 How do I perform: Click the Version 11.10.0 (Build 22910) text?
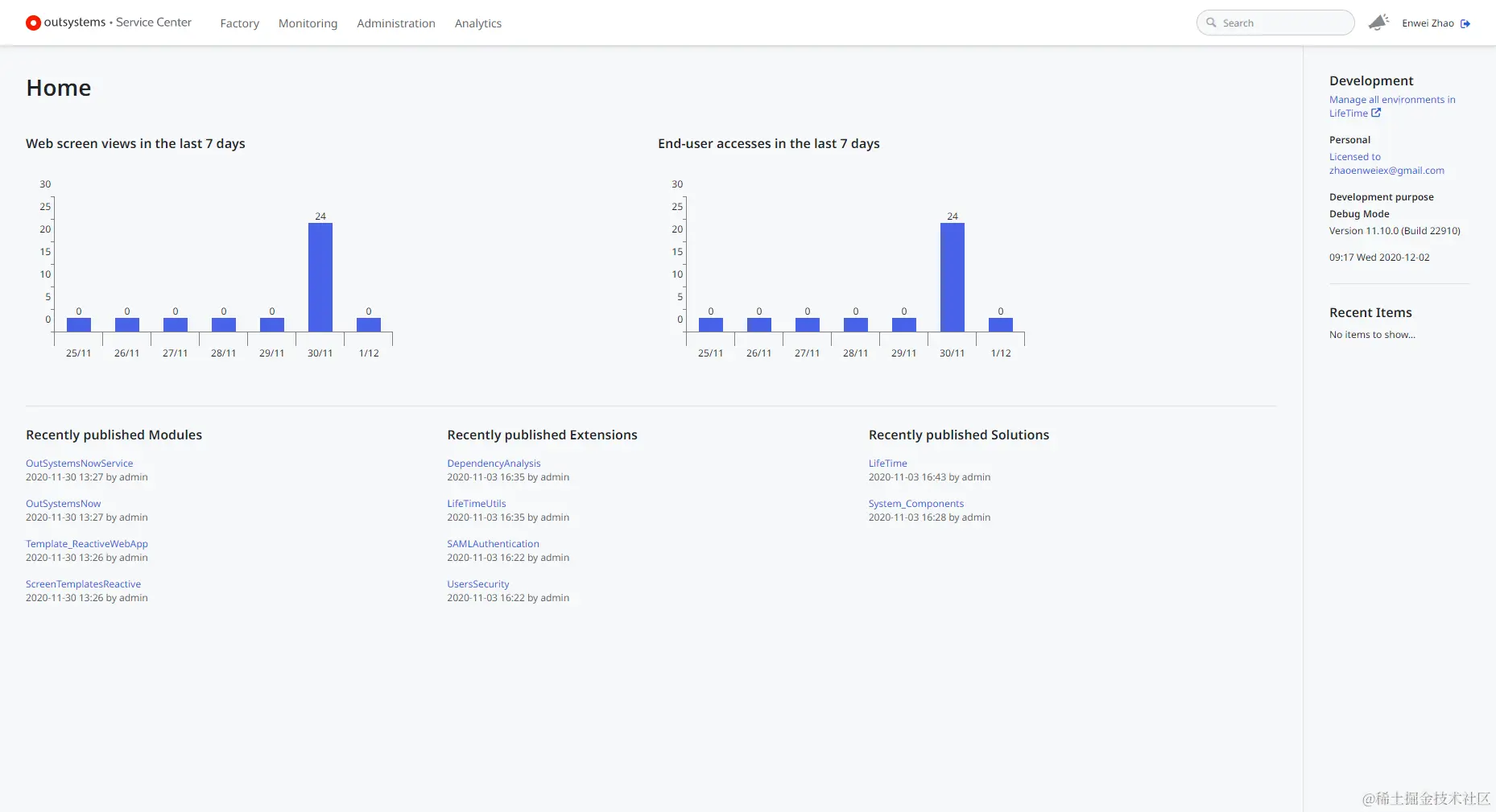[x=1395, y=231]
